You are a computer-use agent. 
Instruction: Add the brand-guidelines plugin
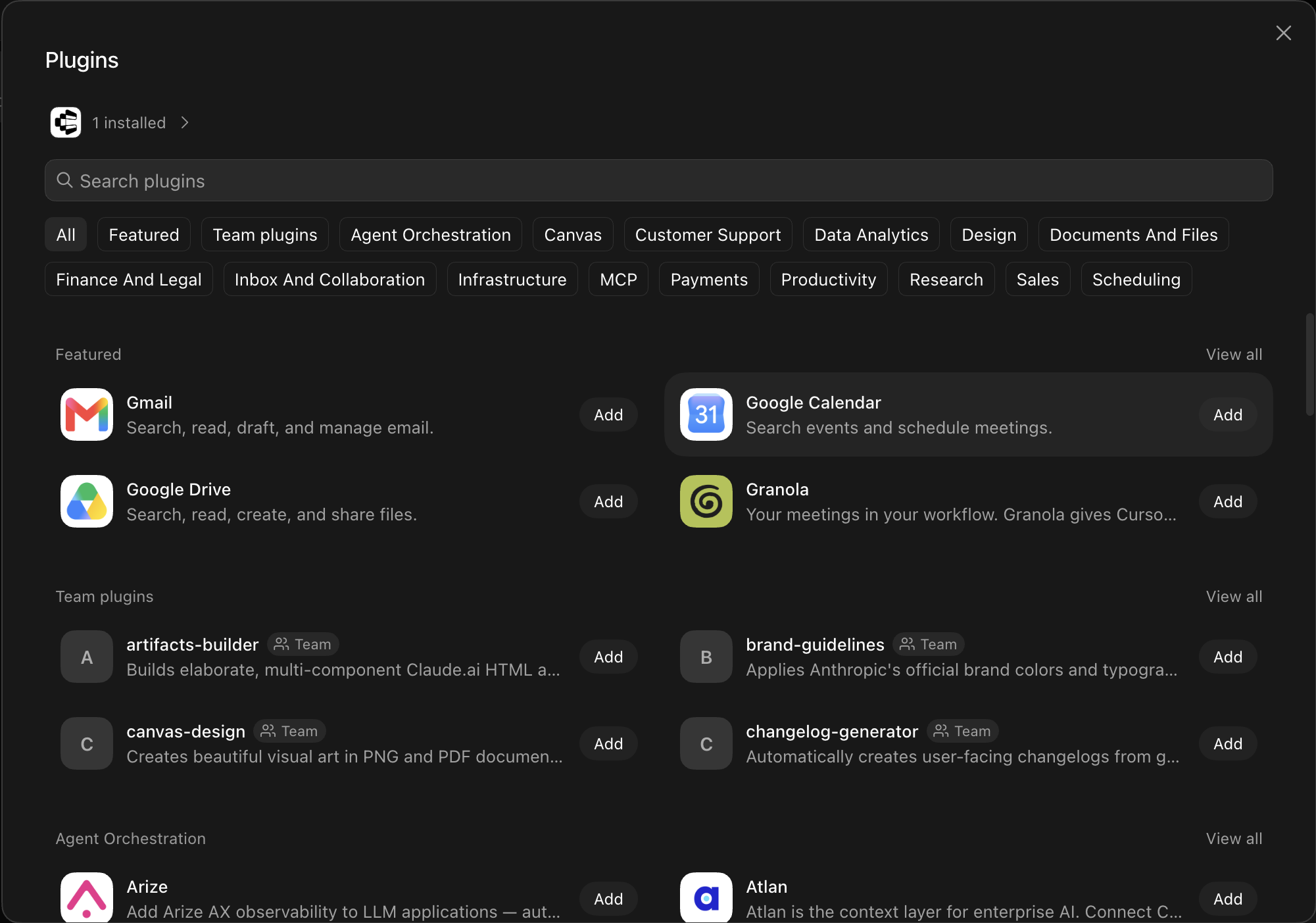1228,657
